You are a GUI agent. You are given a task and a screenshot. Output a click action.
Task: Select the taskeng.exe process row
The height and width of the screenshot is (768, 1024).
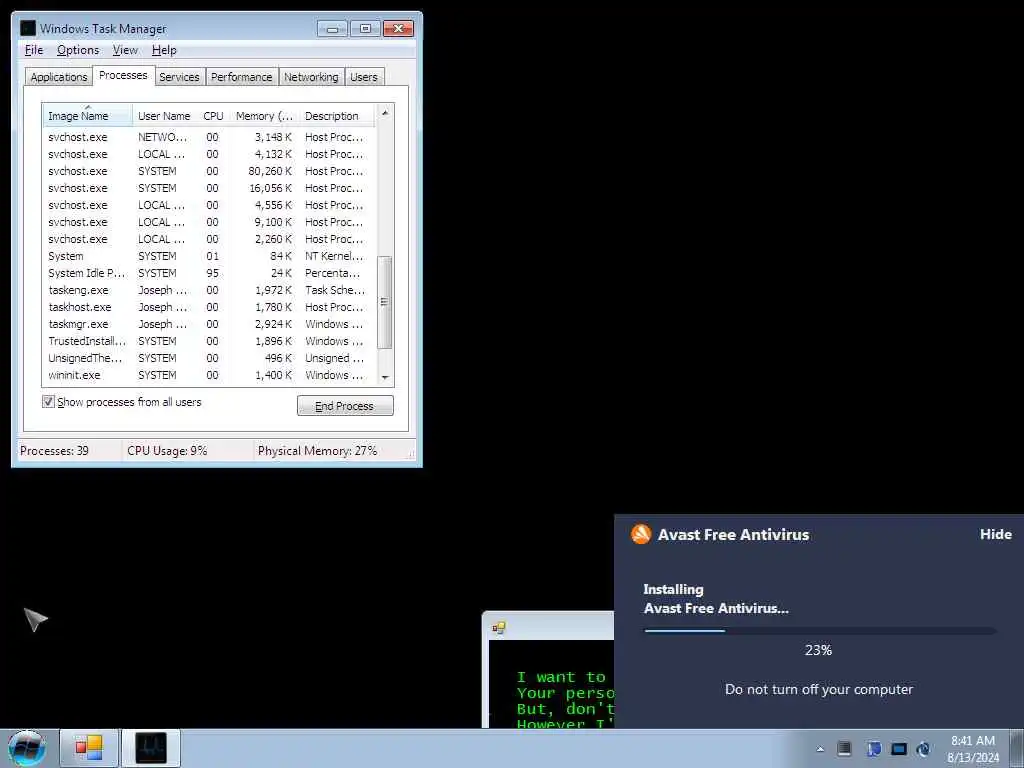click(x=209, y=290)
